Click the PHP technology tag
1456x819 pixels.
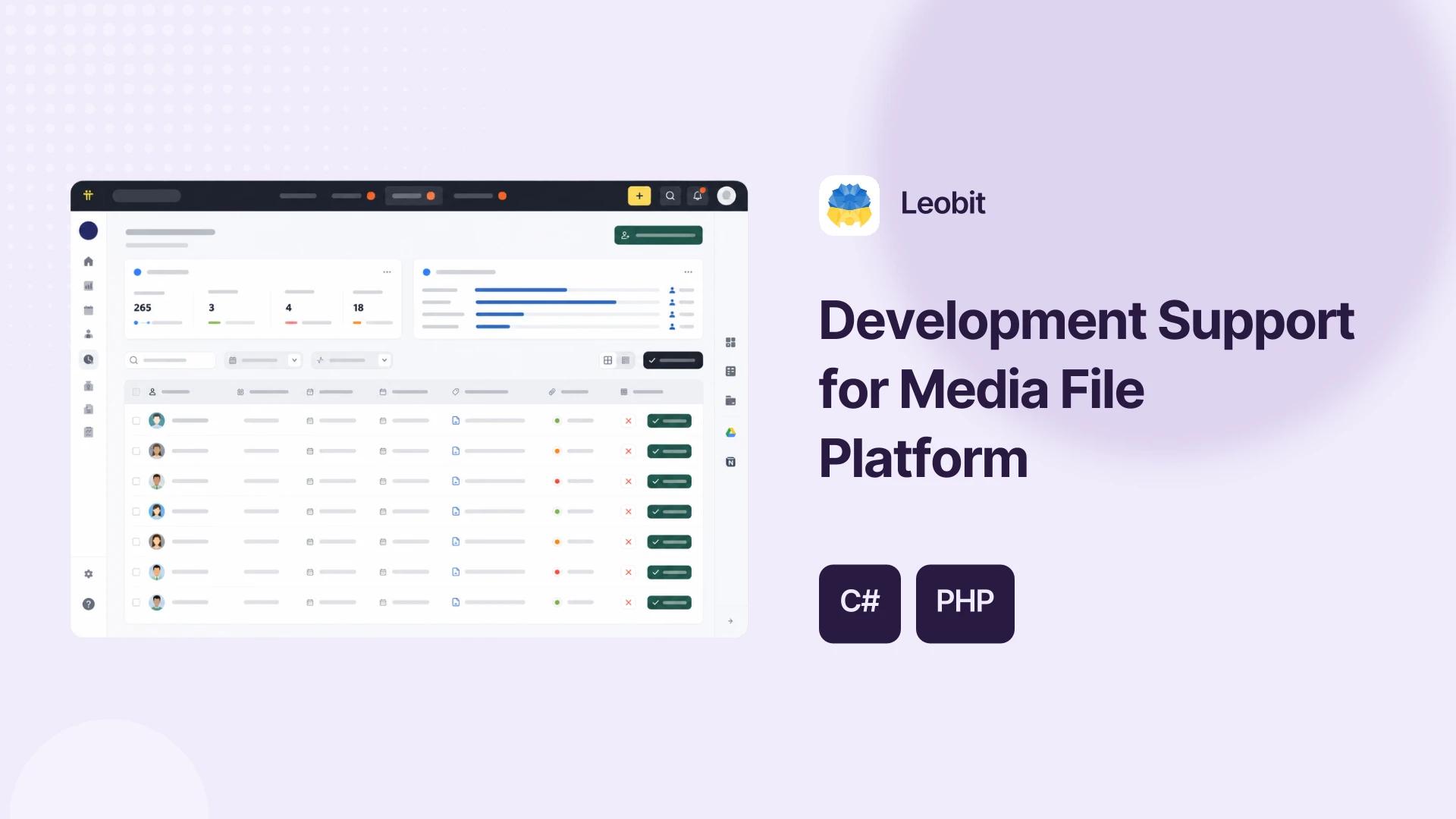[x=965, y=604]
